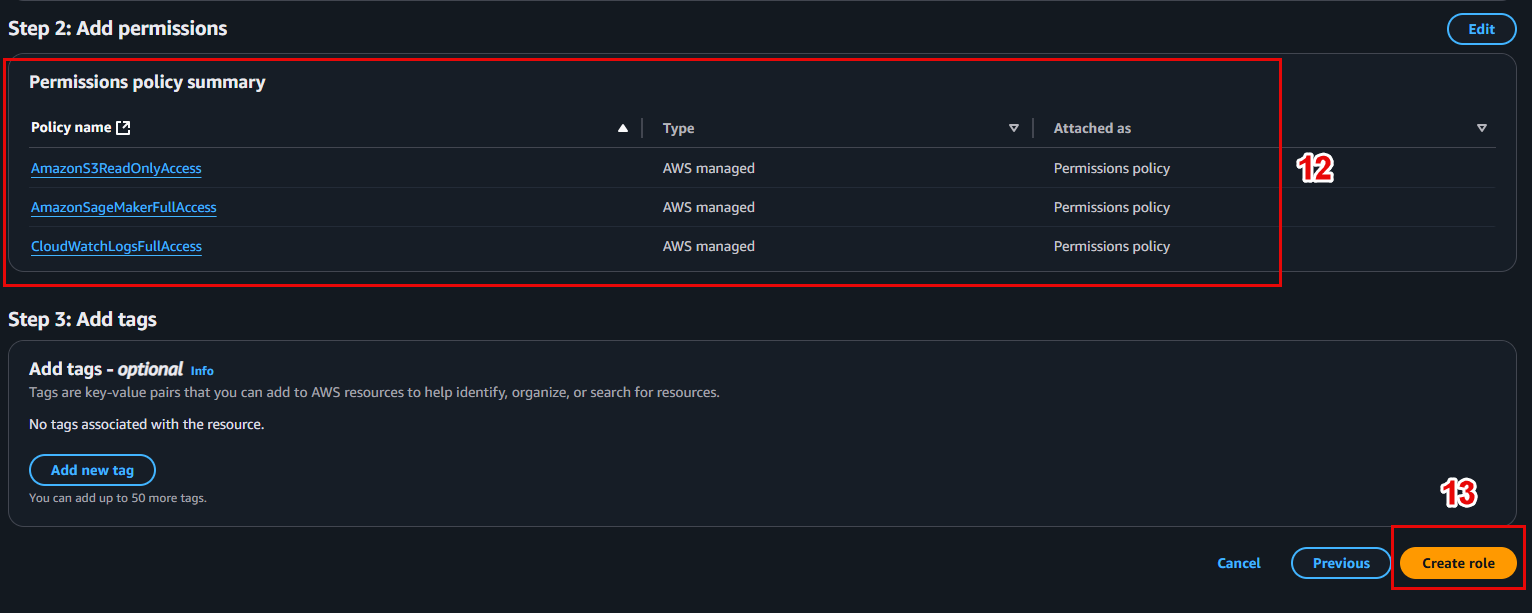Click the Step 3: Add tags heading
Viewport: 1532px width, 613px height.
tap(82, 319)
